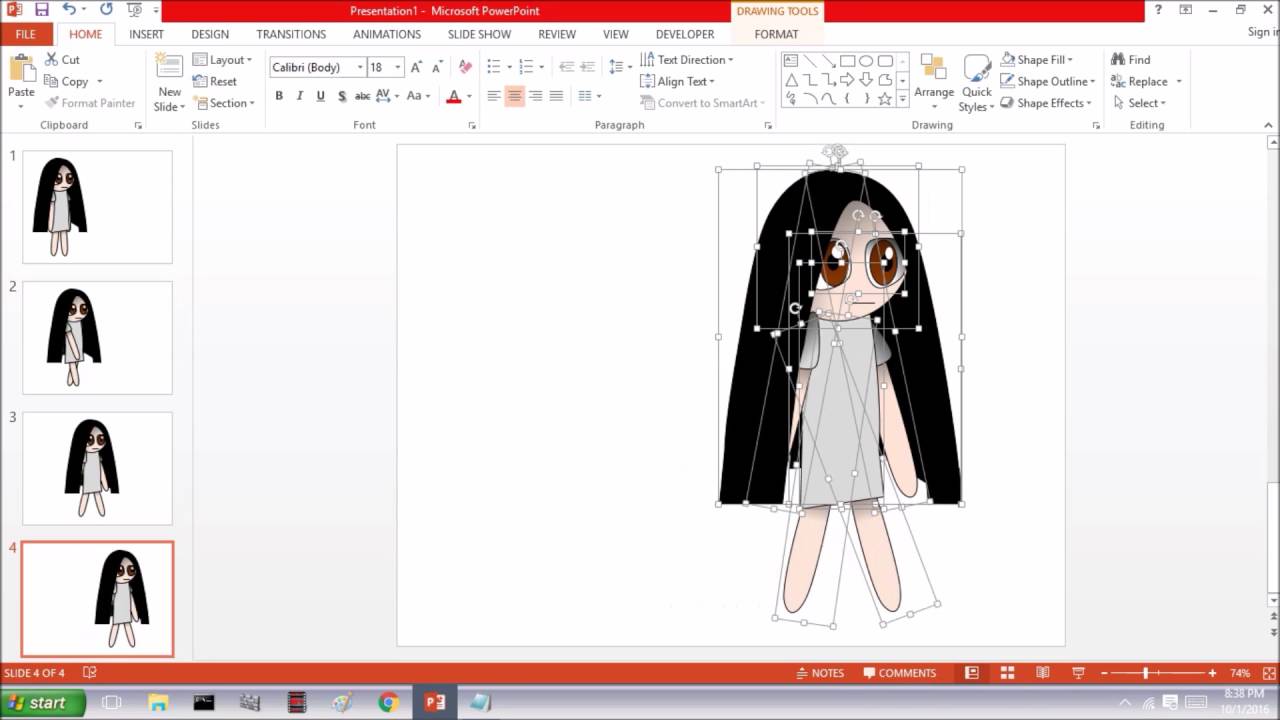Apply the red font color
Viewport: 1280px width, 720px height.
[453, 96]
